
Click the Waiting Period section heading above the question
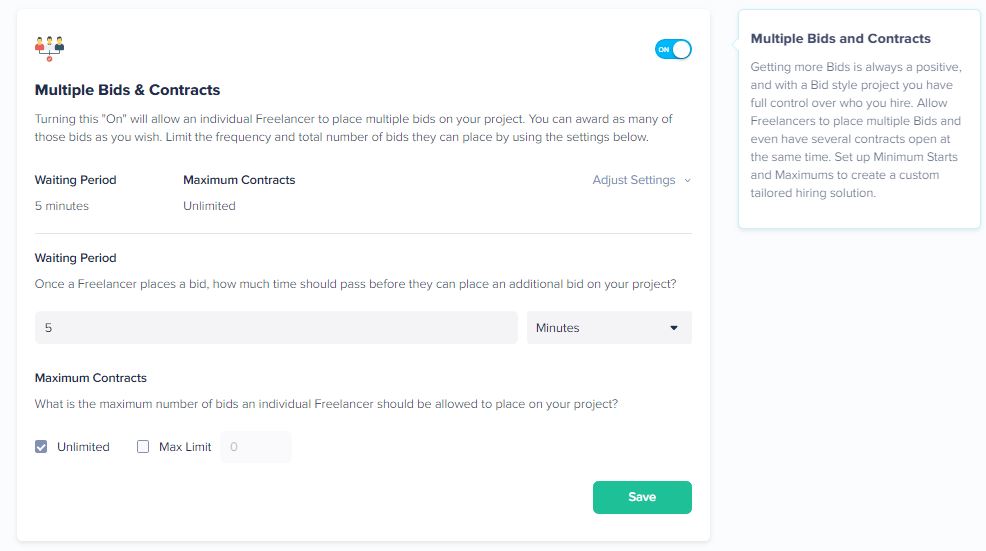tap(75, 258)
